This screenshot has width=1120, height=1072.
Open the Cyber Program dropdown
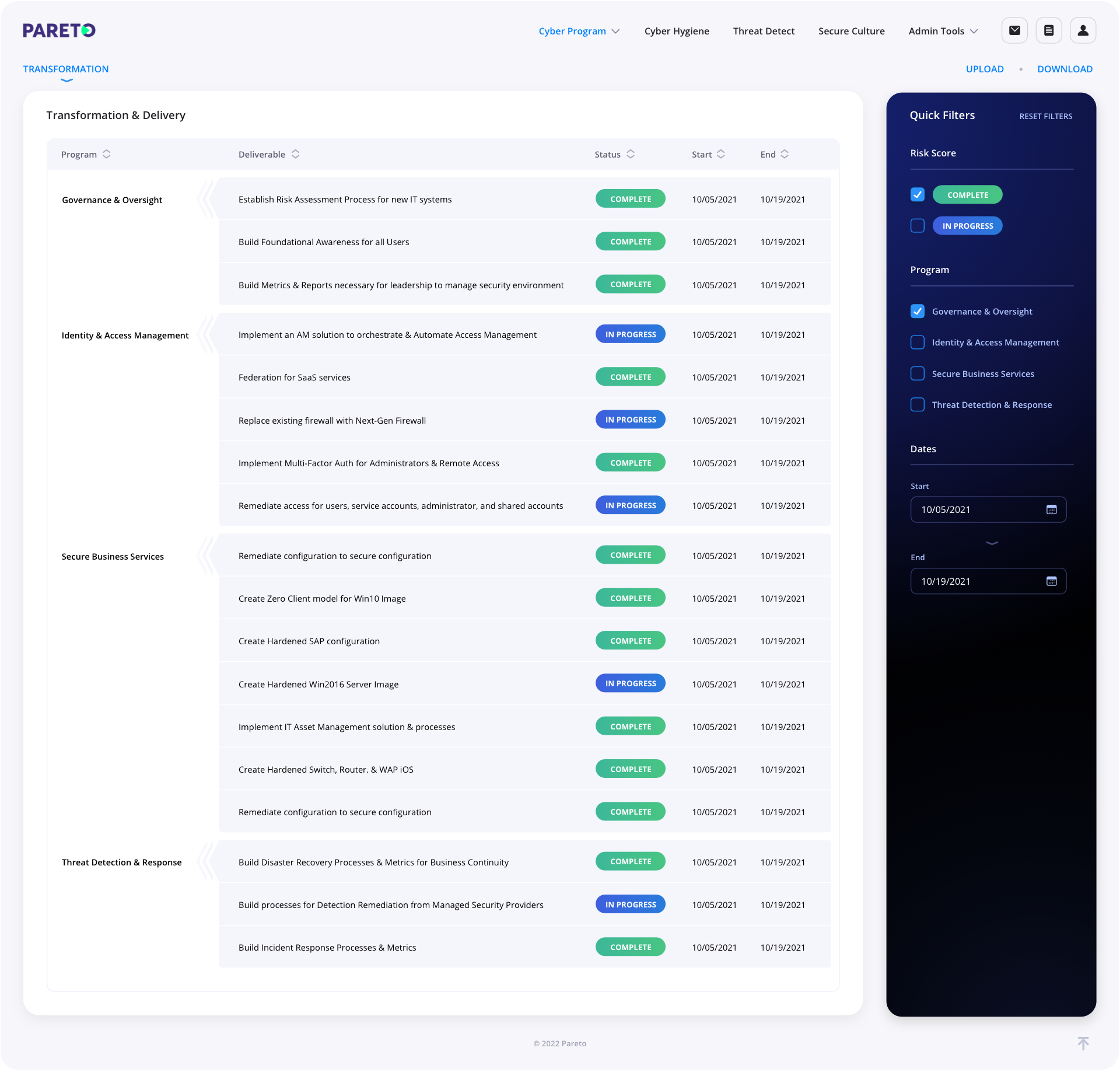pyautogui.click(x=579, y=31)
